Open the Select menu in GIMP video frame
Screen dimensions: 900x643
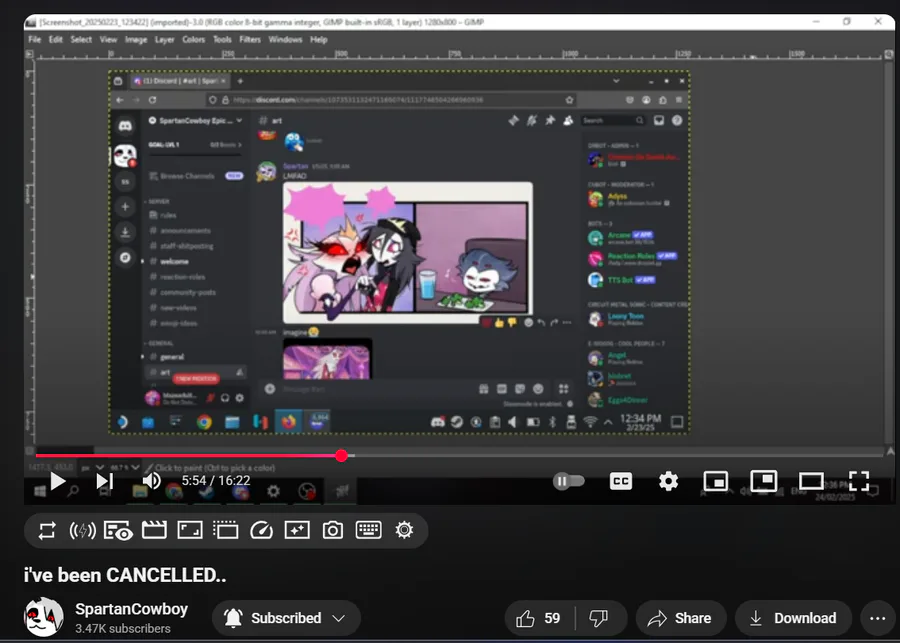[x=81, y=40]
